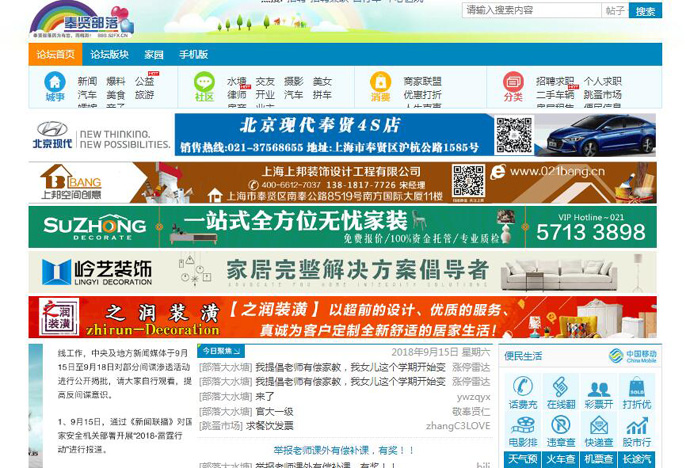This screenshot has width=690, height=468.
Task: Open the 手机版 nav item
Action: point(194,55)
